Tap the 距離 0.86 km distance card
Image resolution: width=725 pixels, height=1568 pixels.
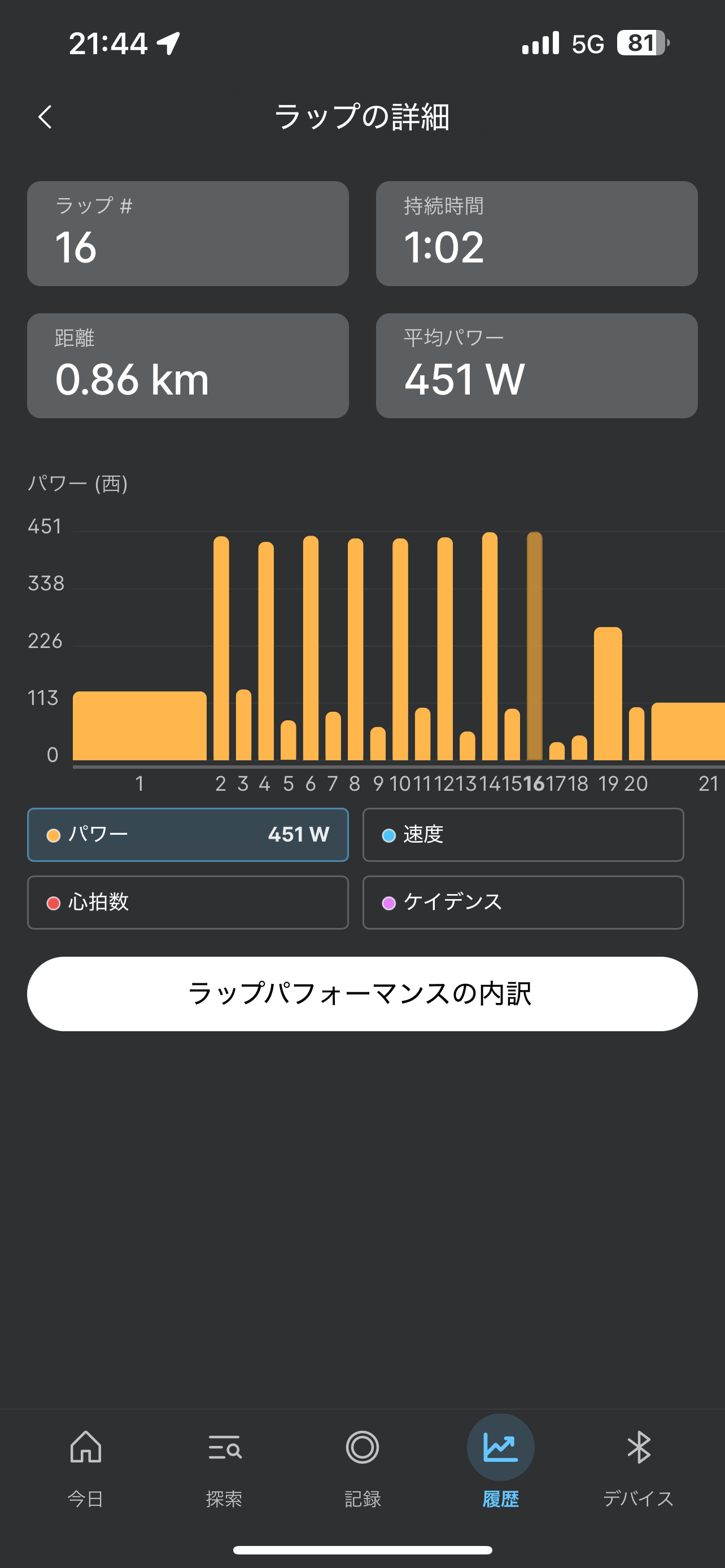188,366
